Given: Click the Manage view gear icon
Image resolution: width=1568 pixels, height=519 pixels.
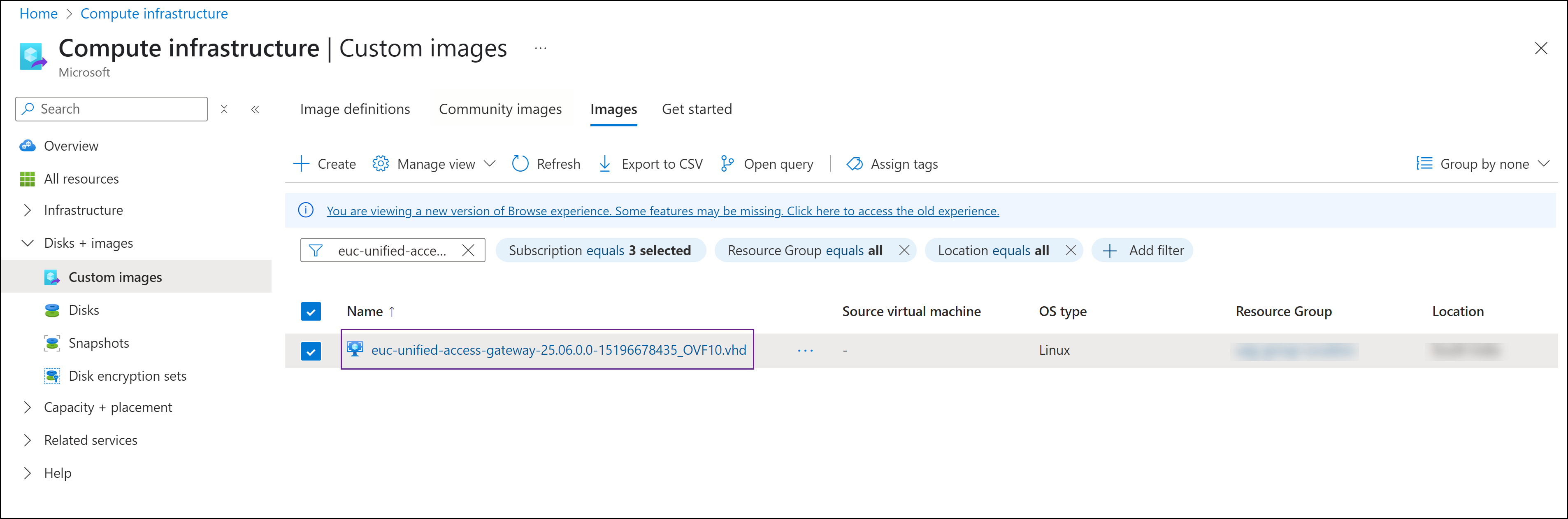Looking at the screenshot, I should [x=381, y=164].
